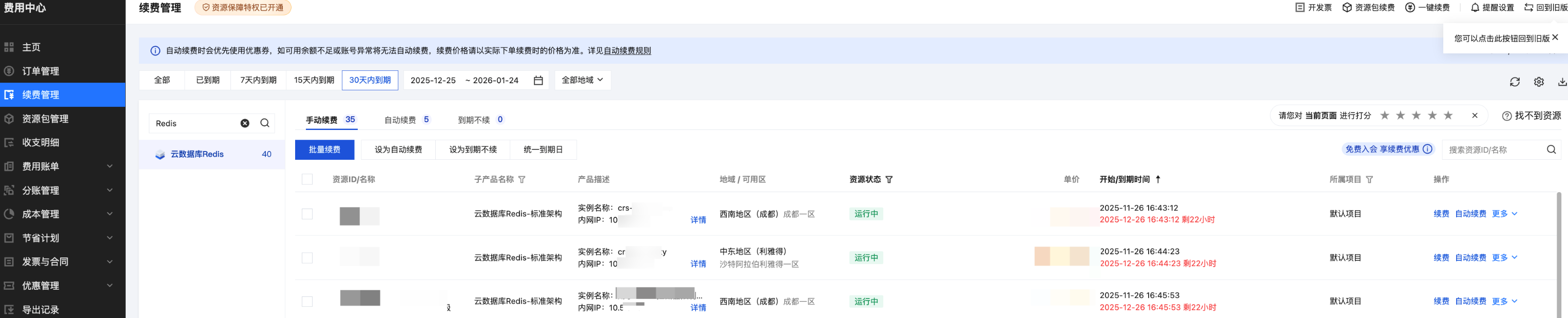Open the 自动续费规则 link

coord(627,50)
